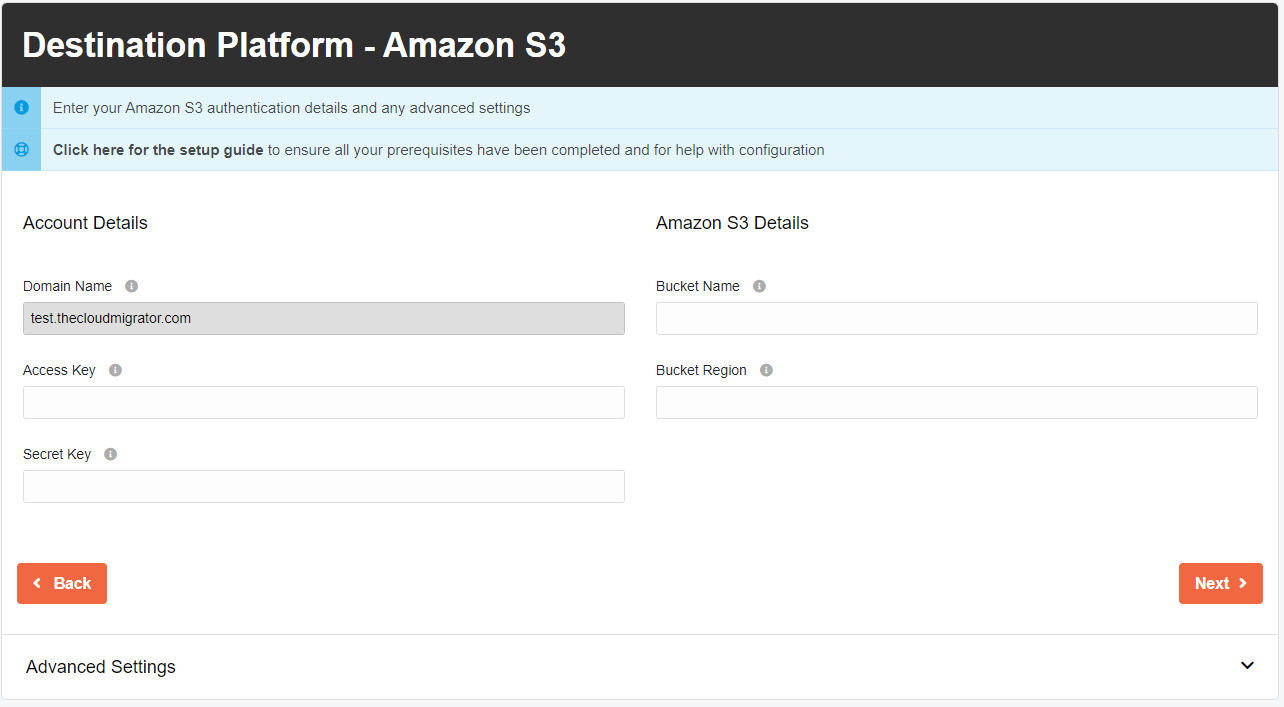Click the Account Details heading
Screen dimensions: 1284x707
85,223
